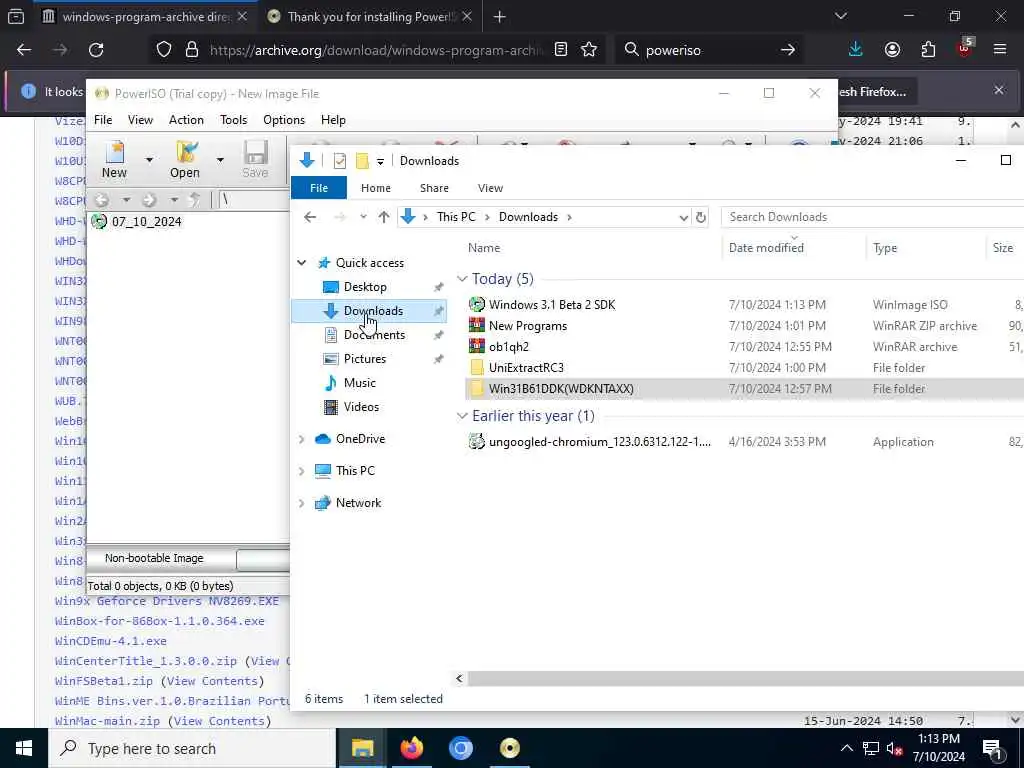Viewport: 1024px width, 768px height.
Task: Open Firefox downloads panel icon
Action: point(856,50)
